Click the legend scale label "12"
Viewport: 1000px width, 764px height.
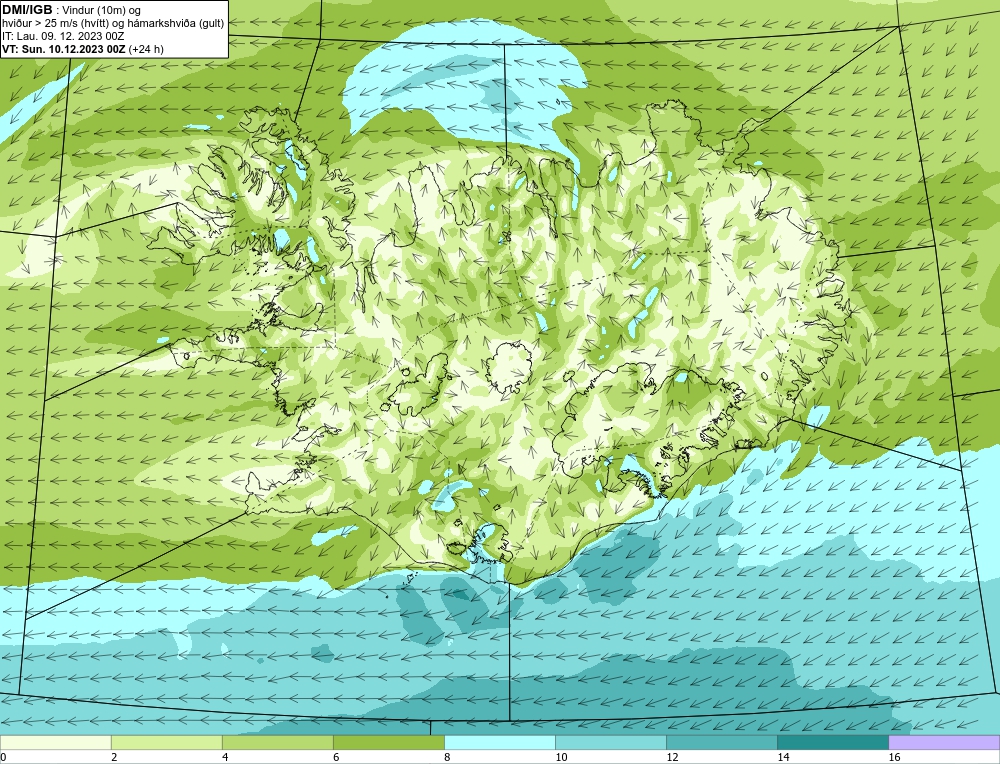672,757
